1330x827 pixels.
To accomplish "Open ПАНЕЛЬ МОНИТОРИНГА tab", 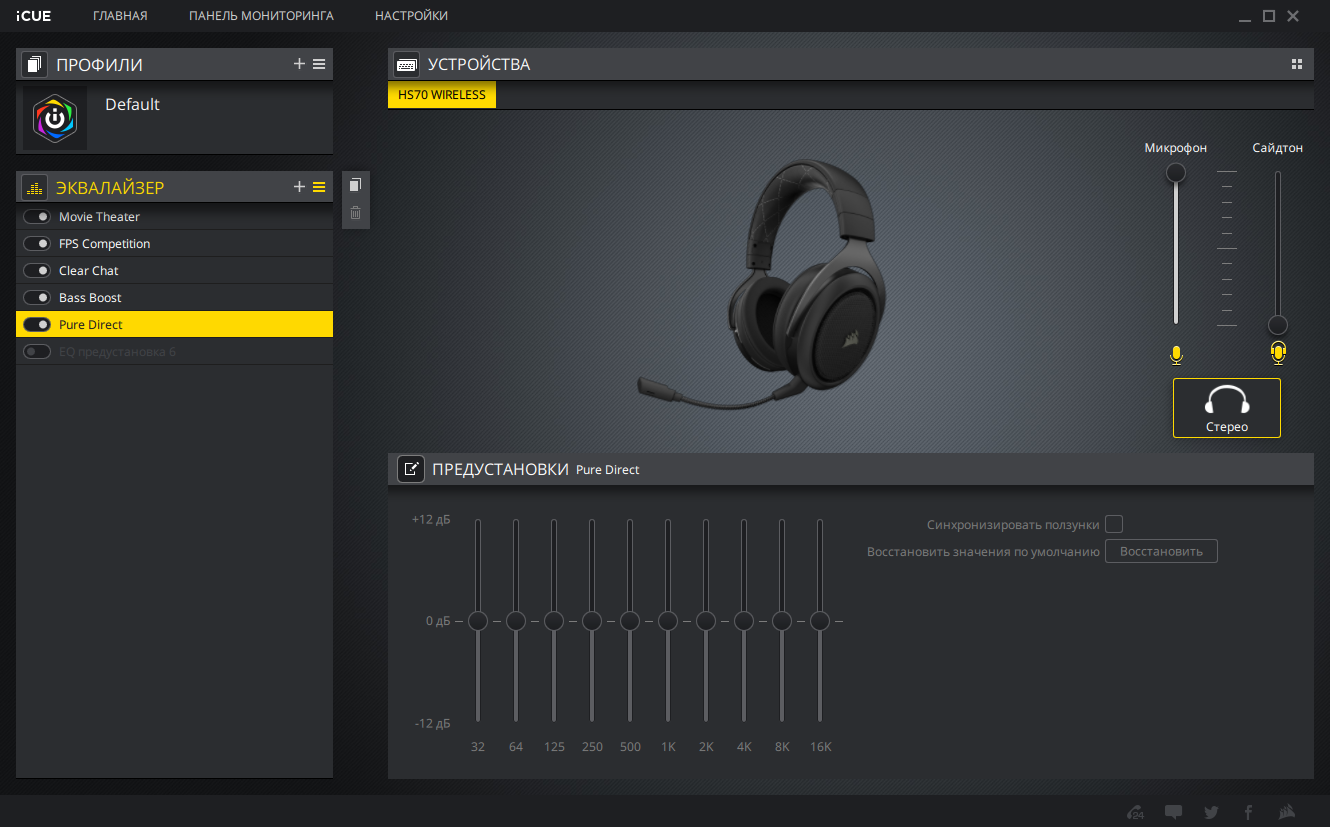I will click(261, 16).
